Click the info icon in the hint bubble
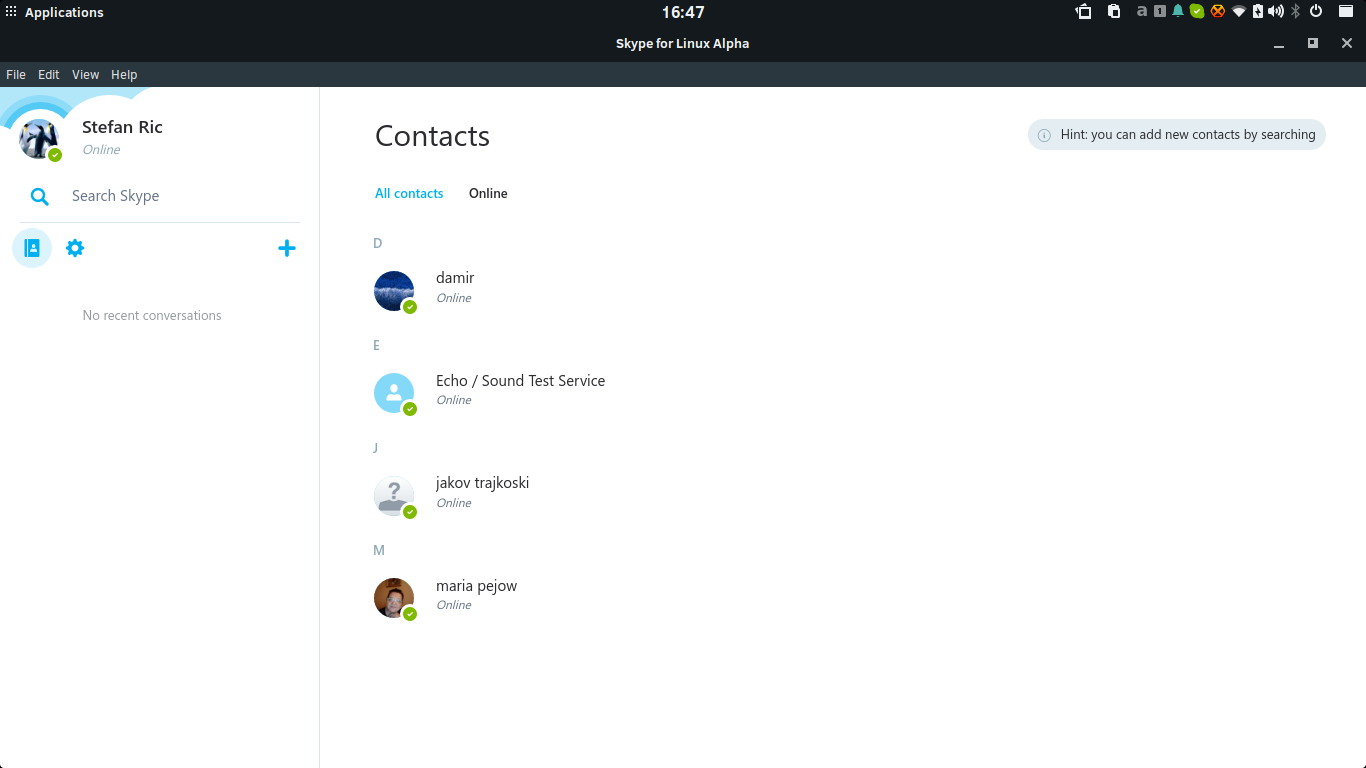1366x768 pixels. (x=1044, y=135)
